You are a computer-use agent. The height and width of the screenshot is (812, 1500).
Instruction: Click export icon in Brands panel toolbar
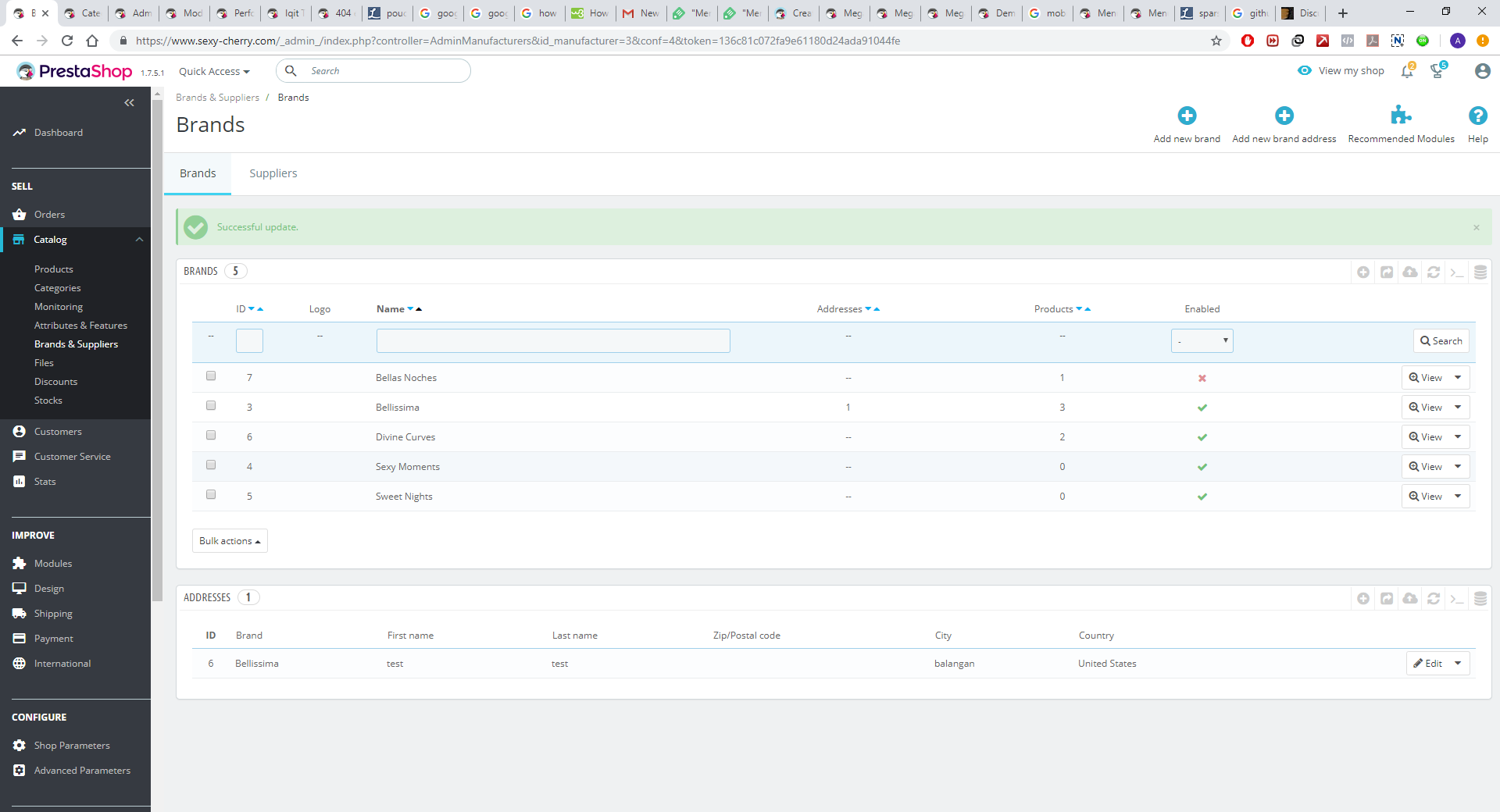pyautogui.click(x=1387, y=272)
